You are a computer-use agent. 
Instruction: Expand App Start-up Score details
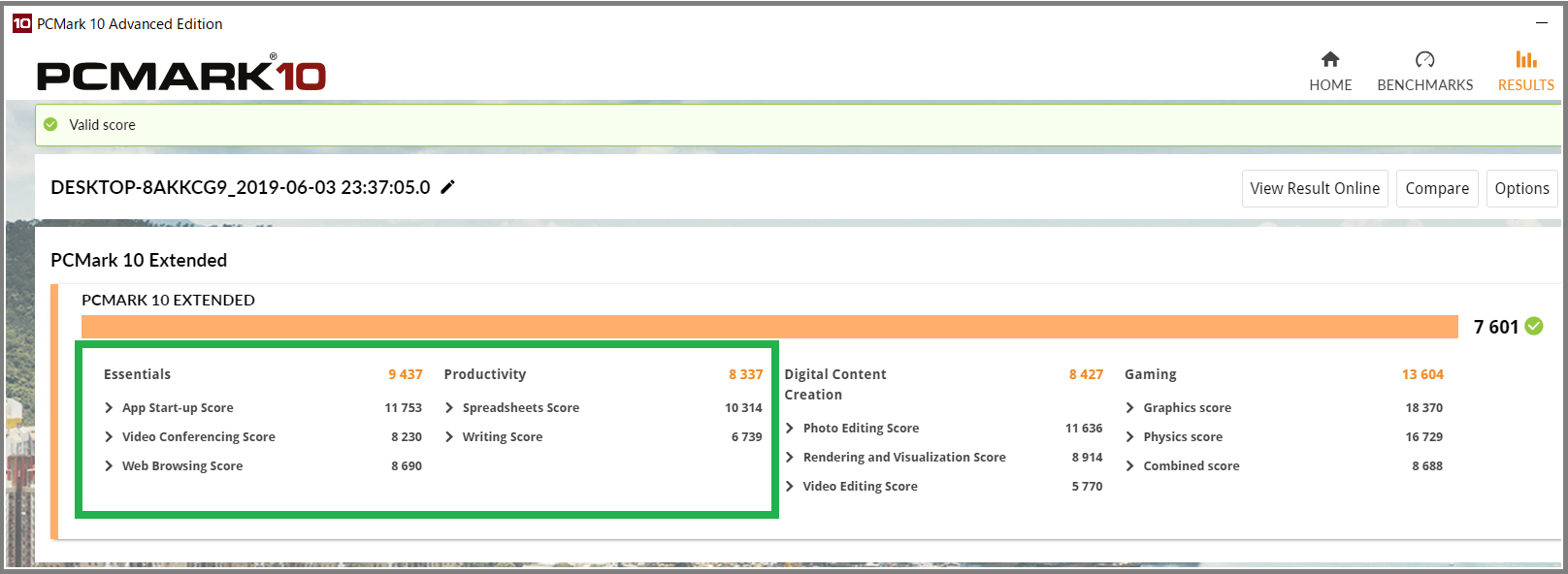(109, 408)
